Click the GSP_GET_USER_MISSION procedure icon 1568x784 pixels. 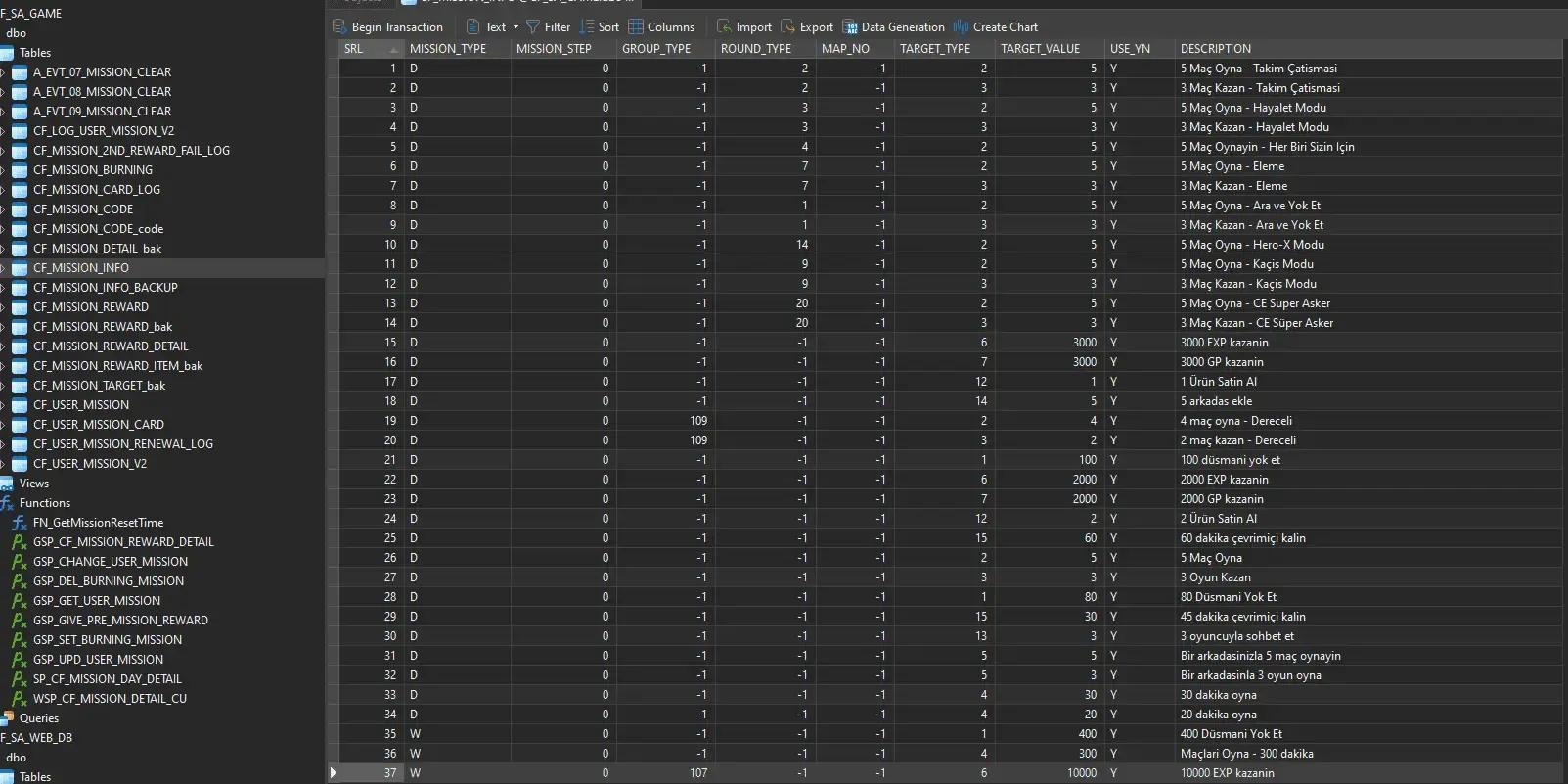(20, 601)
